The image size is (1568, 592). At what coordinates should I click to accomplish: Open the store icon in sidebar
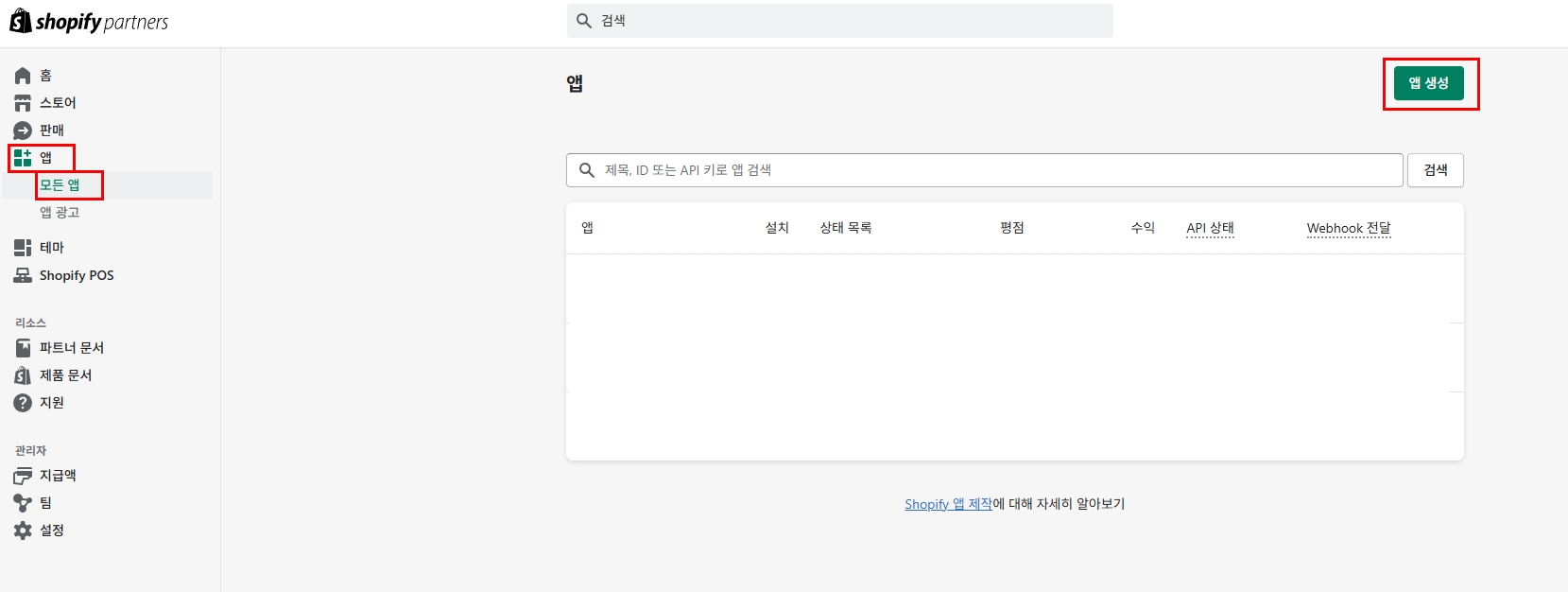tap(23, 103)
